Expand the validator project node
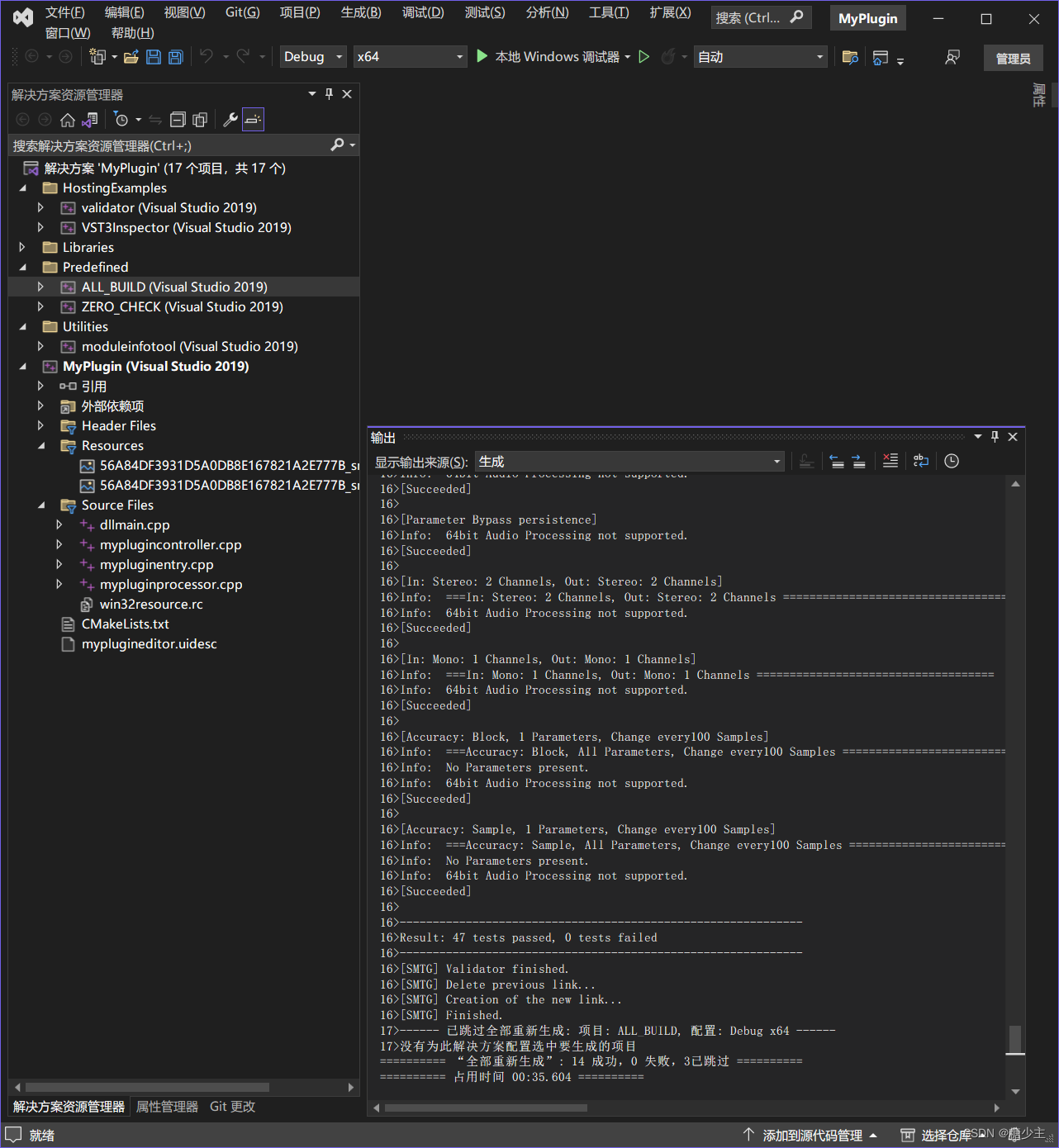1059x1148 pixels. coord(40,207)
